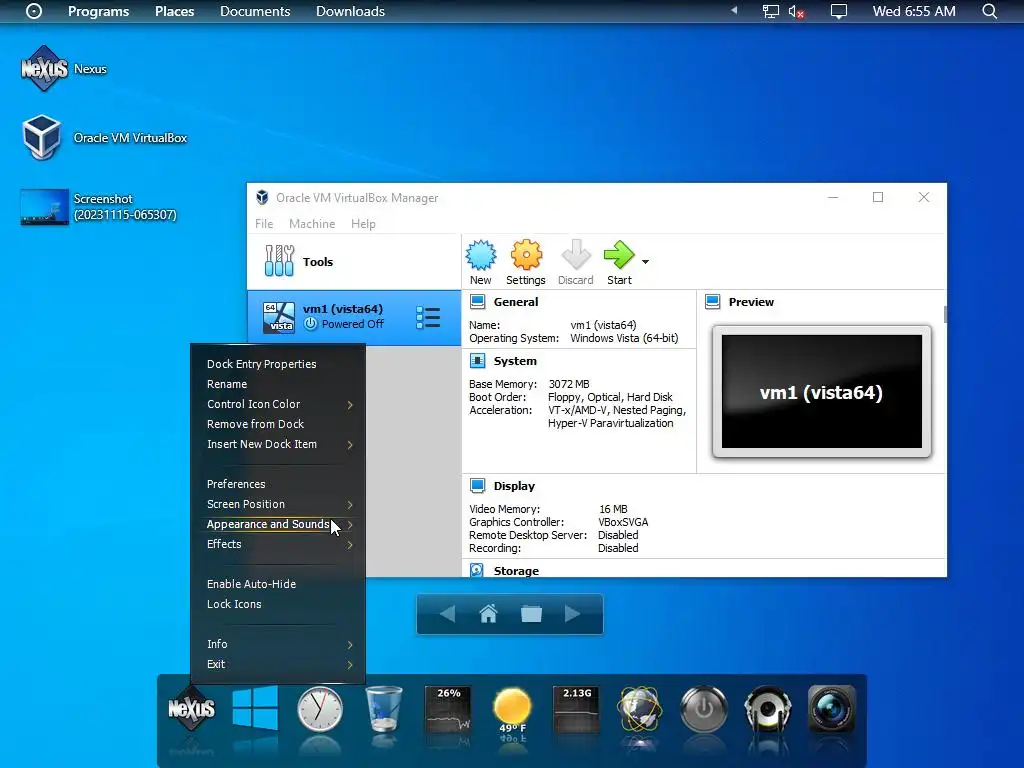Expand Control Icon Color submenu
The width and height of the screenshot is (1024, 768).
point(278,404)
